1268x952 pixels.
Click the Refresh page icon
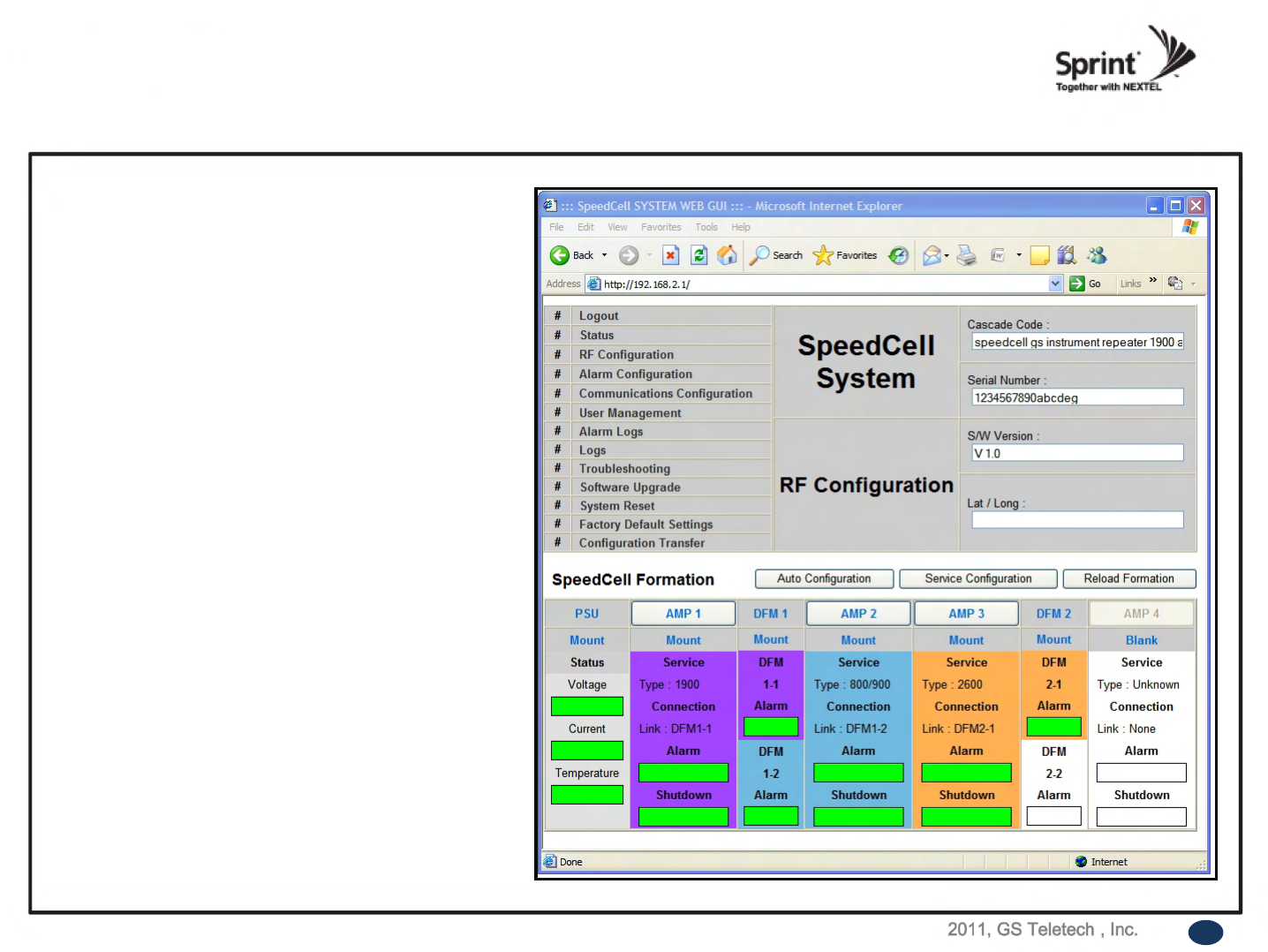(698, 255)
